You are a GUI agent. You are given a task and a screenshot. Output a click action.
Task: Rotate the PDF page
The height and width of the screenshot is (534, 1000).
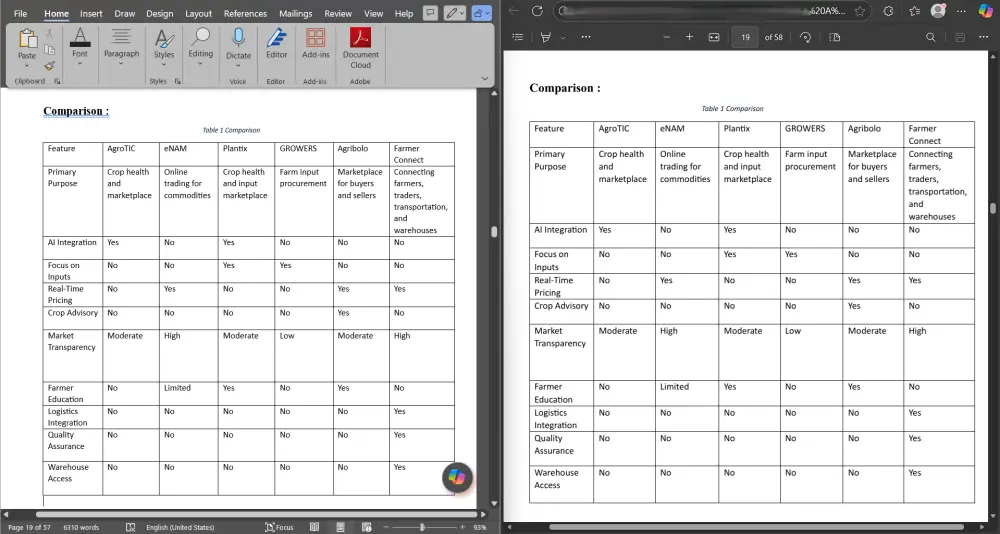[x=805, y=37]
